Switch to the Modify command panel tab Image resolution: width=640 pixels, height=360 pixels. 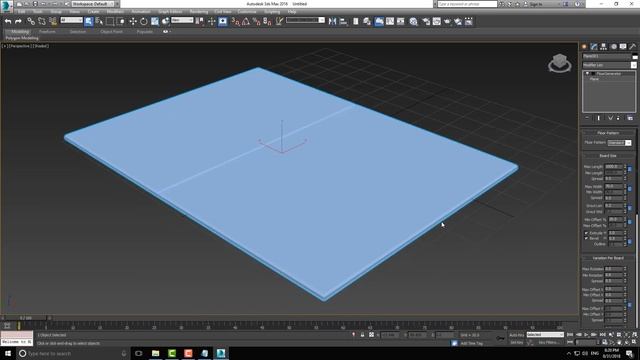click(594, 47)
